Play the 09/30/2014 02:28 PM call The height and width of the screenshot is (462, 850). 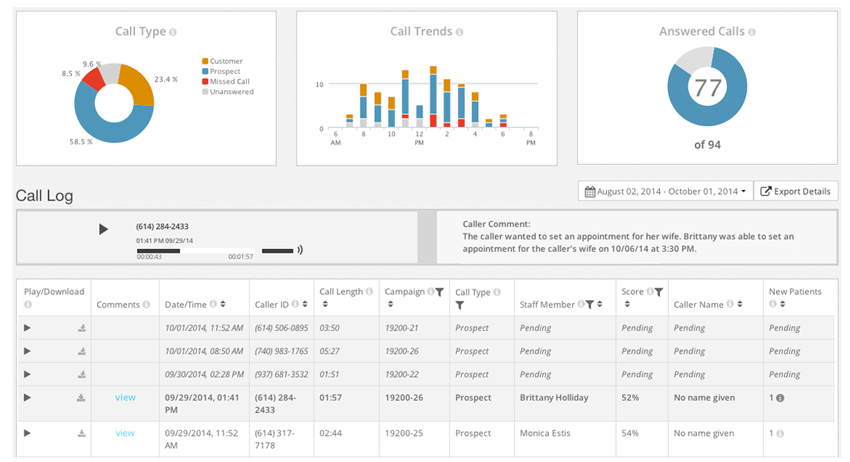27,374
